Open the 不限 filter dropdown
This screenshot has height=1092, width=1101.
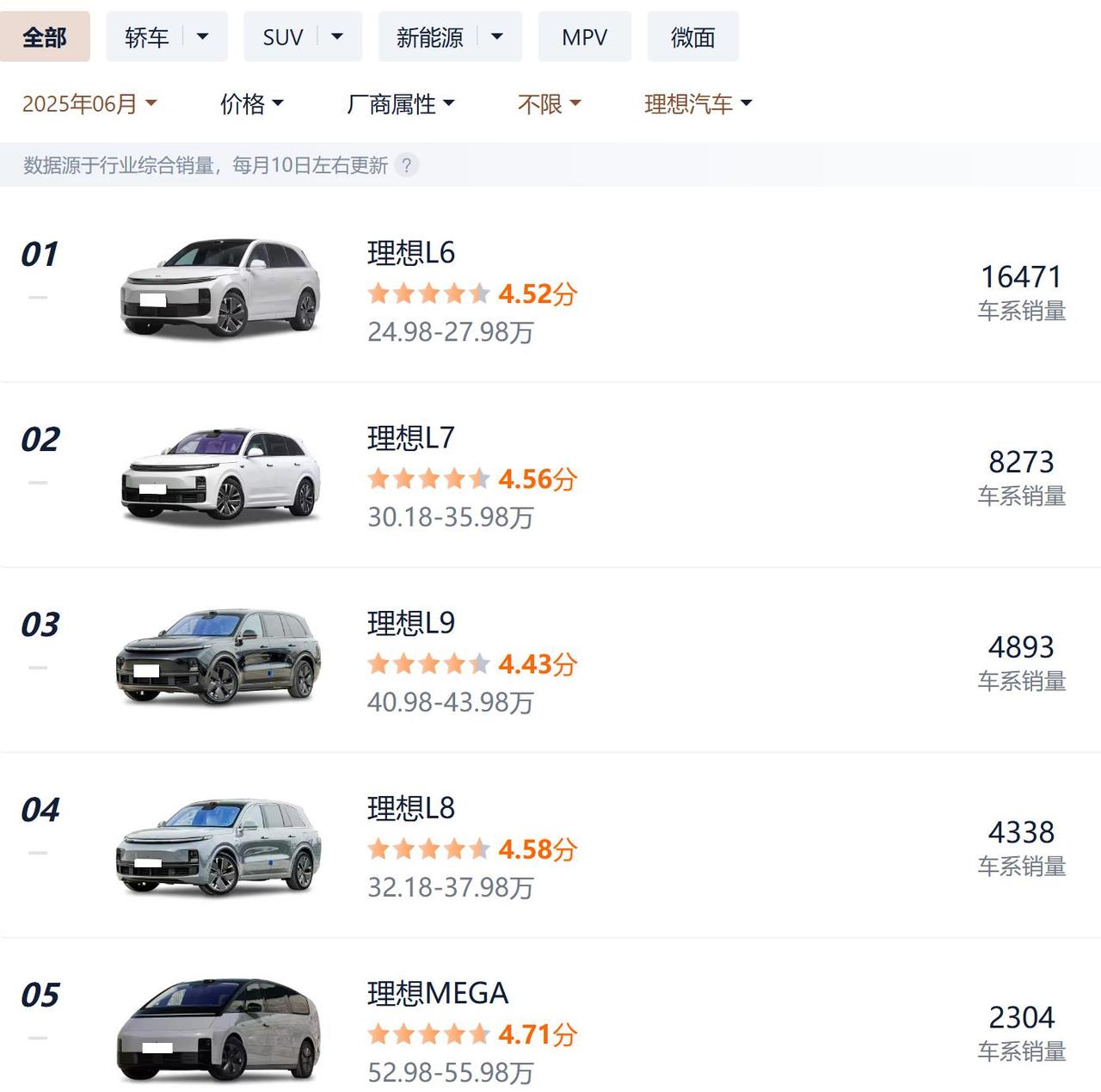(x=549, y=104)
